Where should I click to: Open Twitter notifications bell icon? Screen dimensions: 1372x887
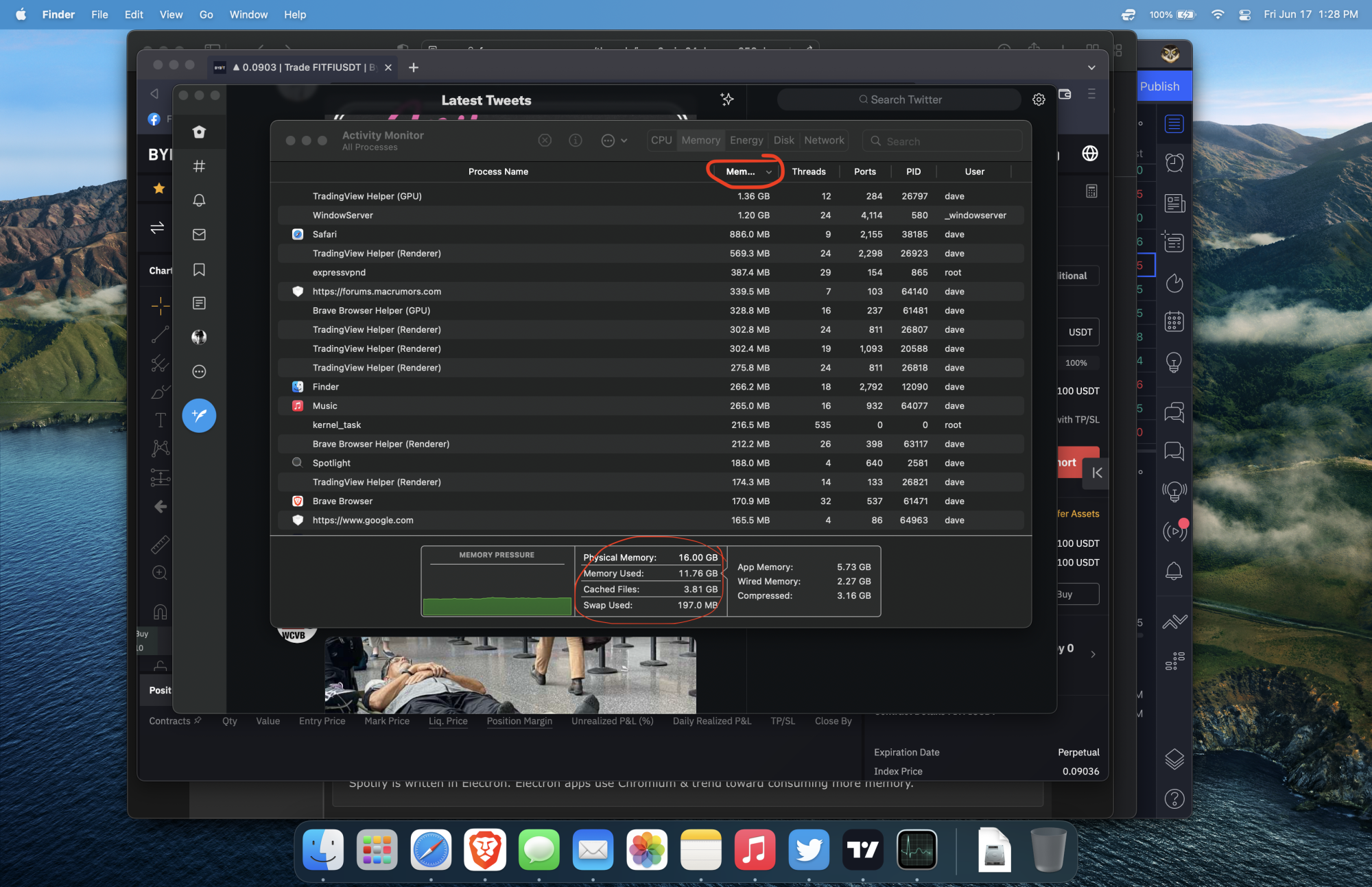199,200
